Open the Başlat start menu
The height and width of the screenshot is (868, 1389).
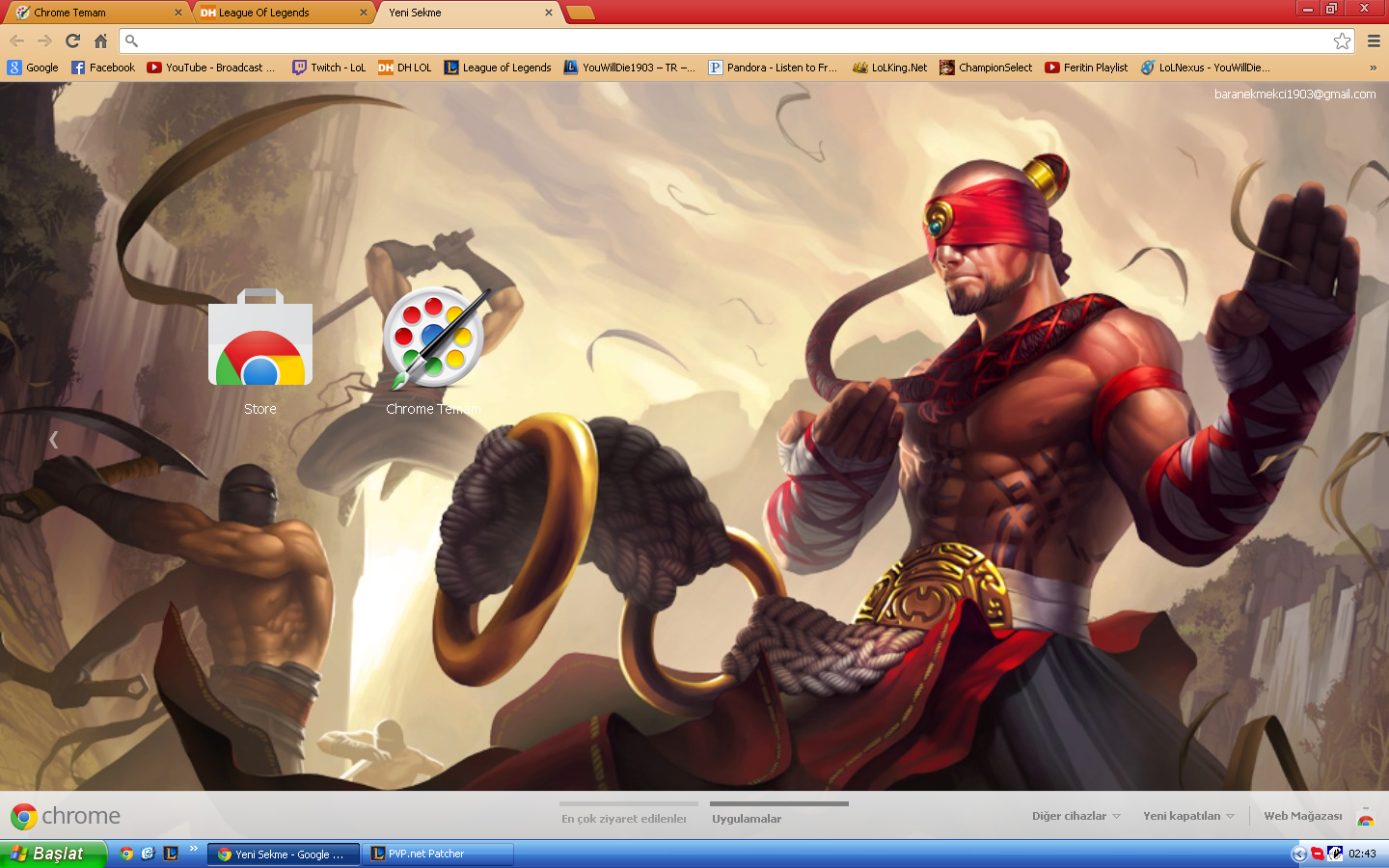point(53,854)
